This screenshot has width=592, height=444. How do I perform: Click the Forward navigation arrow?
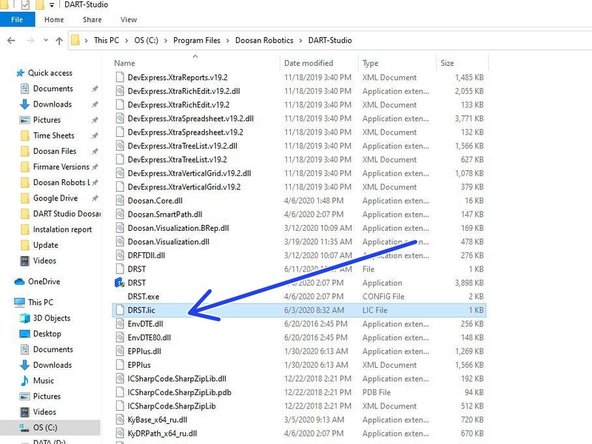30,40
